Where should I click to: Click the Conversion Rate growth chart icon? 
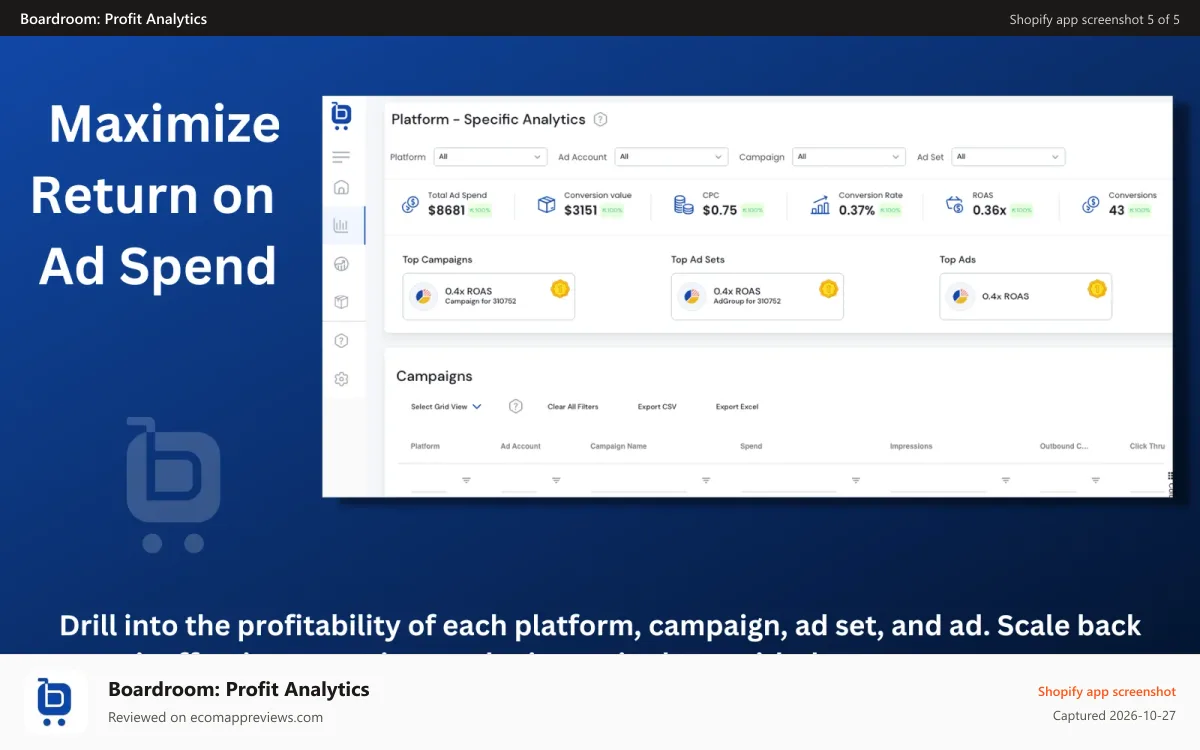(x=820, y=204)
